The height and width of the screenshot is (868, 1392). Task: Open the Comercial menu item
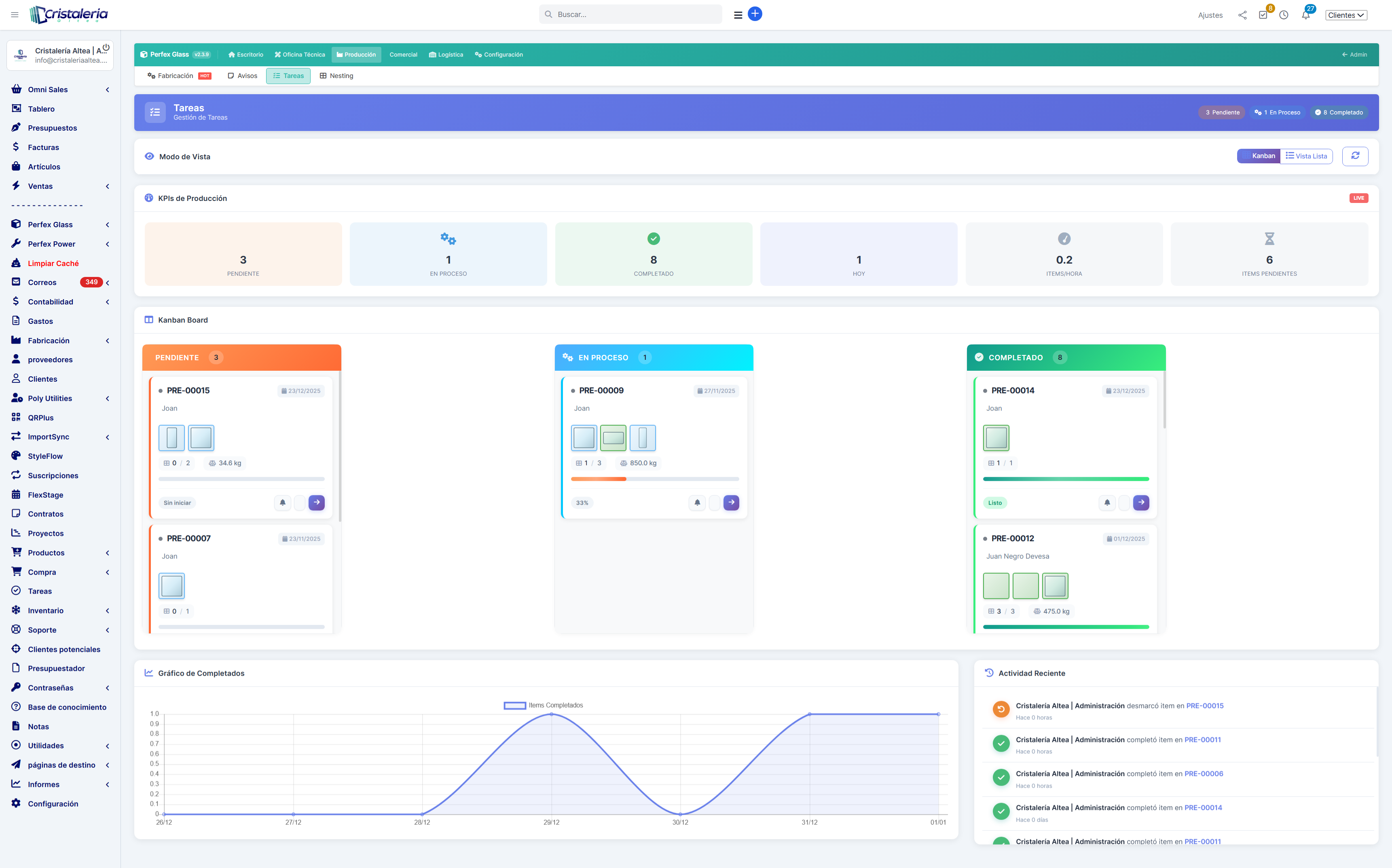click(x=403, y=55)
